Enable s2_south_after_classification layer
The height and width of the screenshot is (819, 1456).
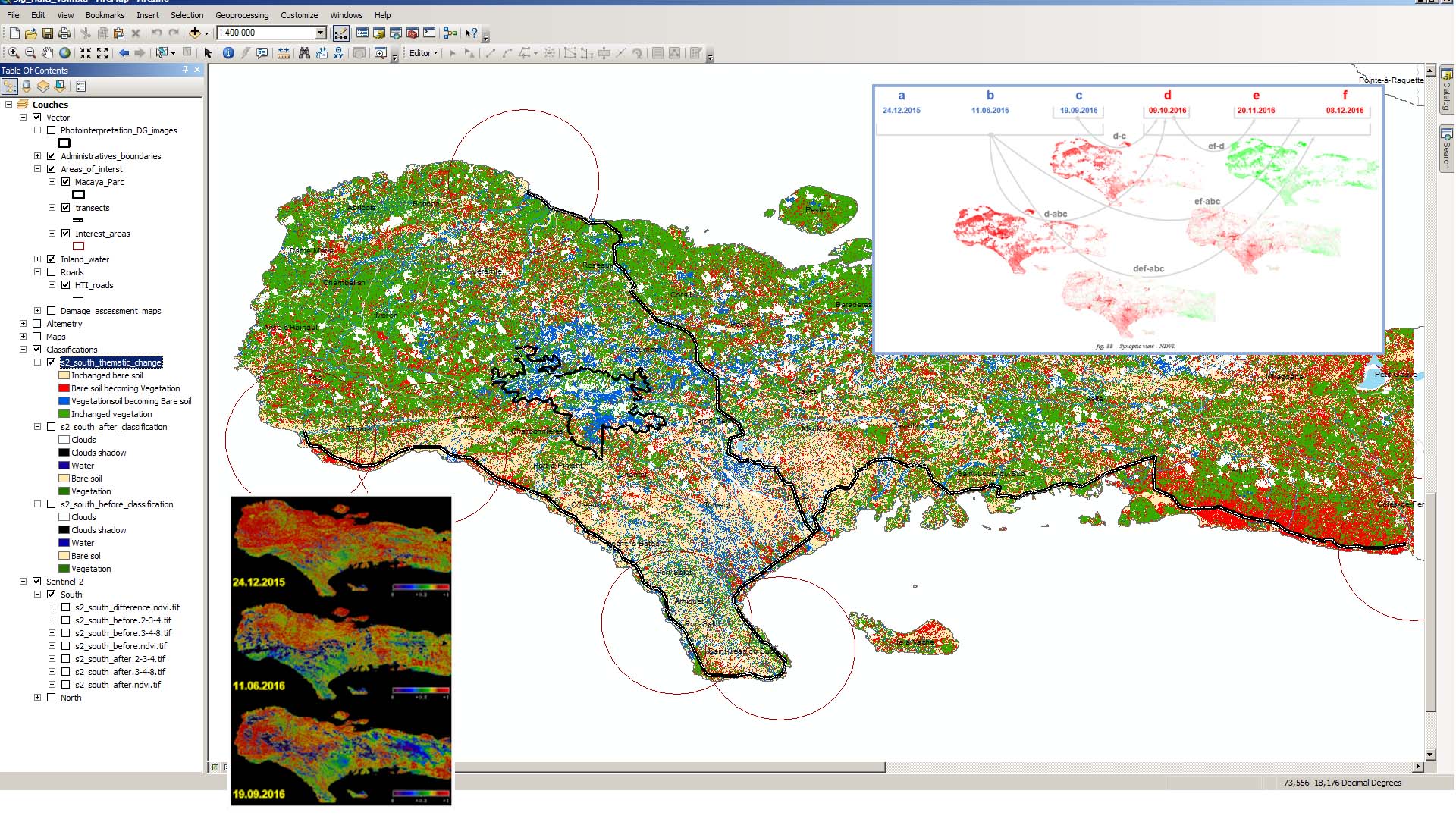coord(52,427)
